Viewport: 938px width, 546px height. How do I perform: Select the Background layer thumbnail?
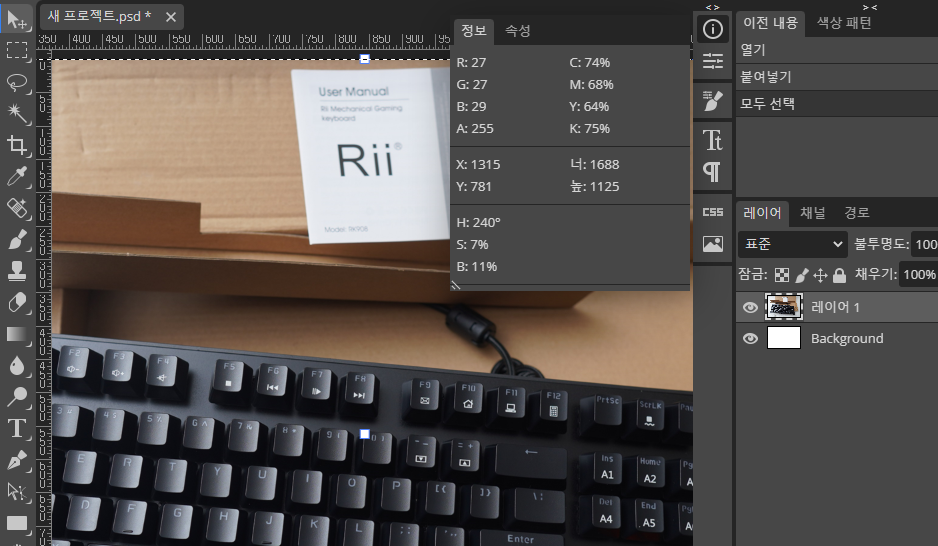point(784,338)
